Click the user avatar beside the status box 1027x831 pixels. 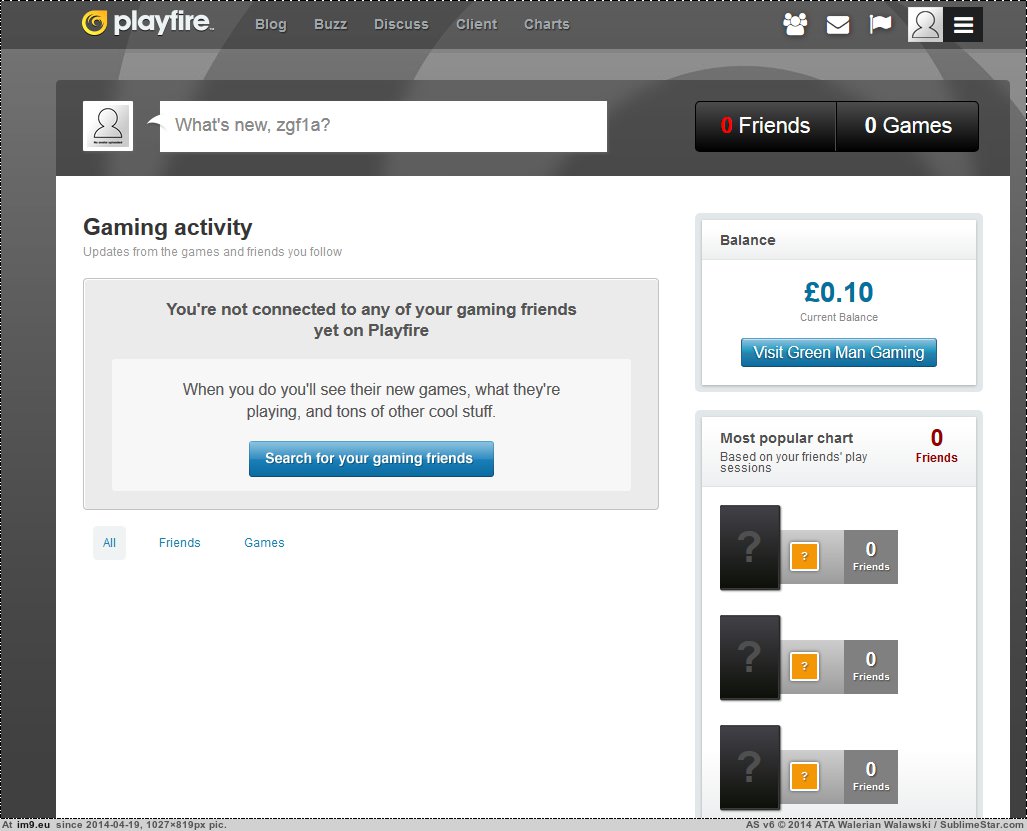(108, 126)
